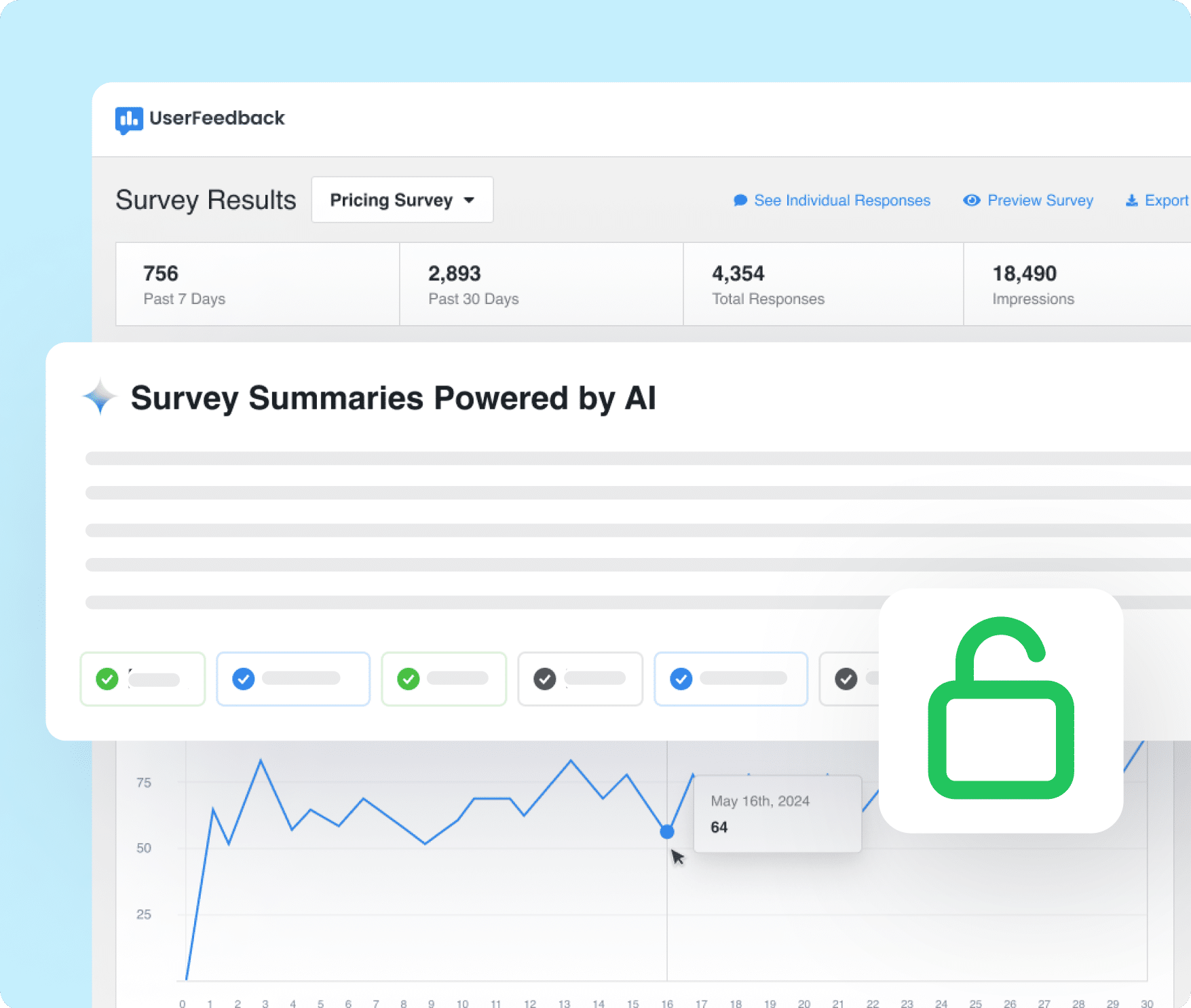Click the AI sparkle star icon
Viewport: 1191px width, 1008px height.
(100, 396)
